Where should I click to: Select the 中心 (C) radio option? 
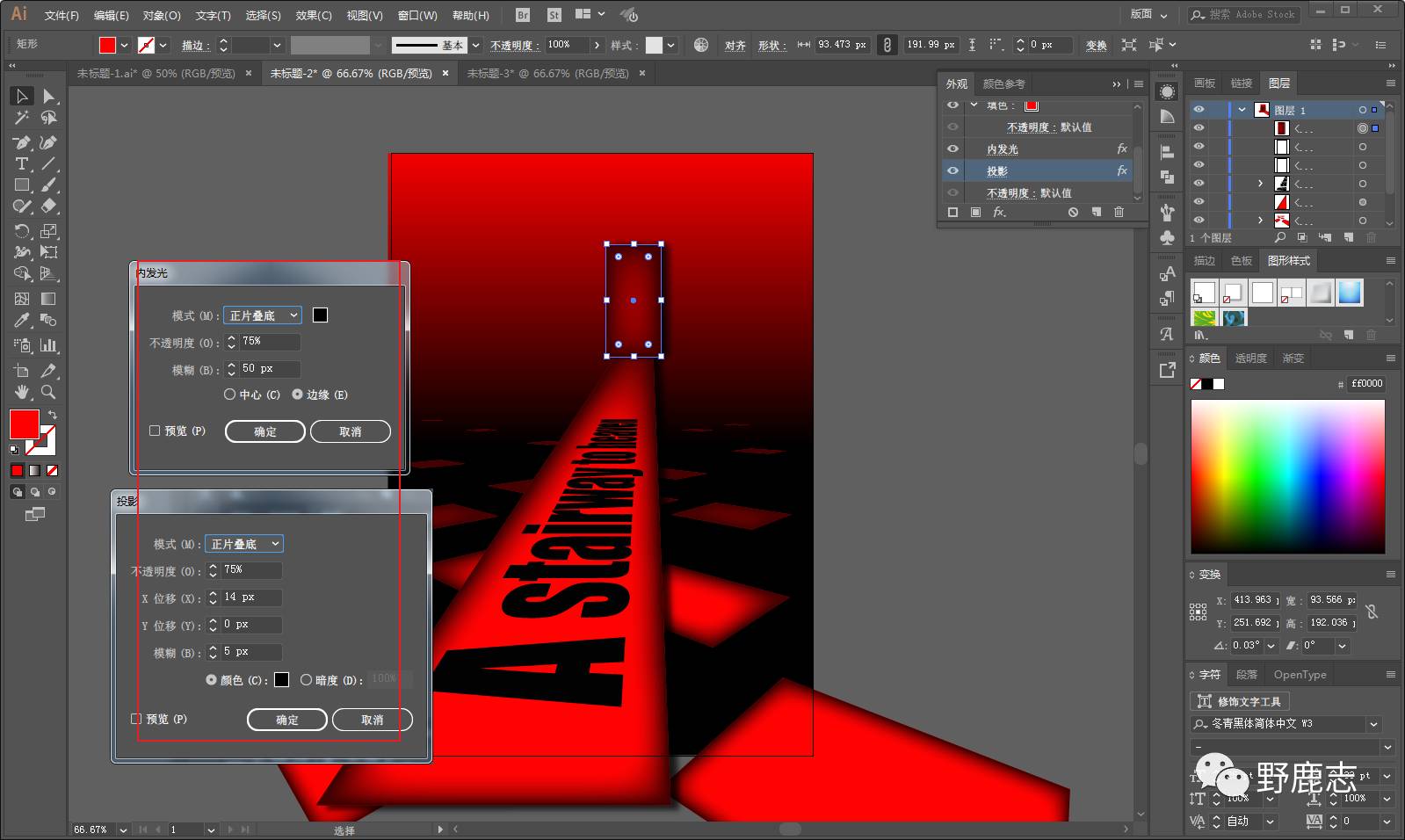[230, 395]
